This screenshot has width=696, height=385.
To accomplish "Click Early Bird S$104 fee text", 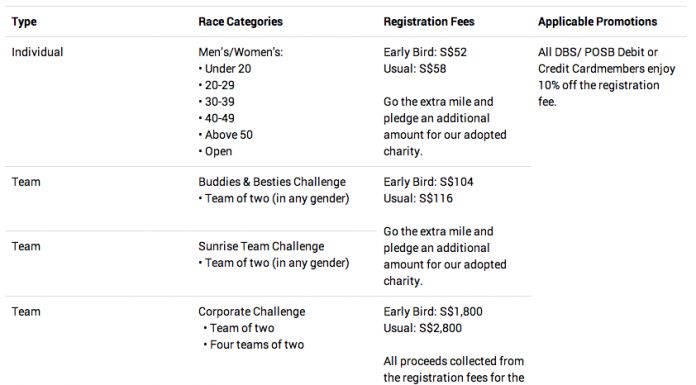I will point(428,182).
